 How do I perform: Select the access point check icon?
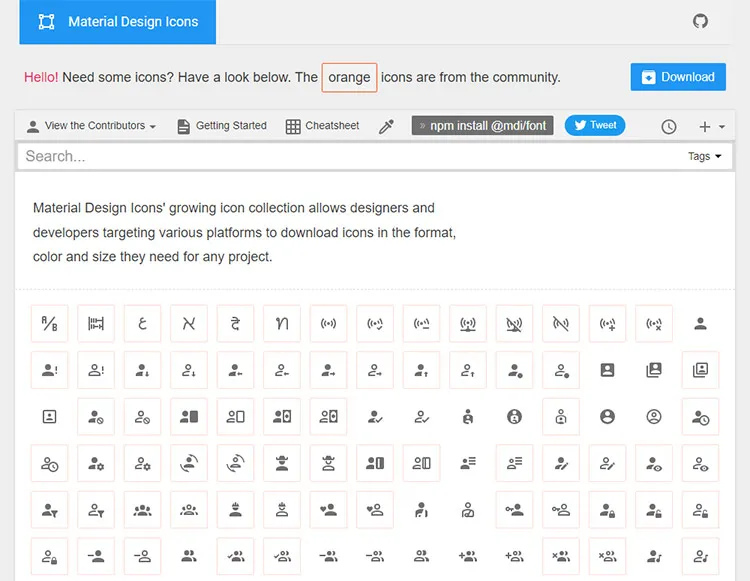pyautogui.click(x=375, y=323)
